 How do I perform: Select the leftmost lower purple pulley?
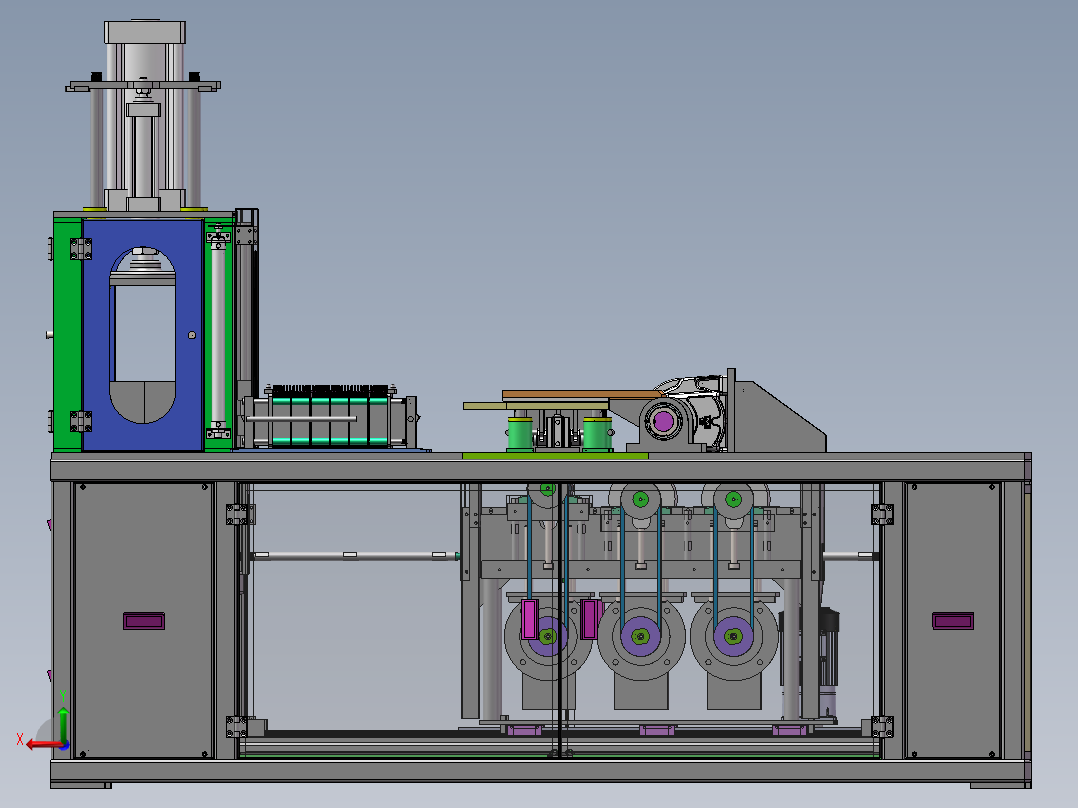pos(548,637)
